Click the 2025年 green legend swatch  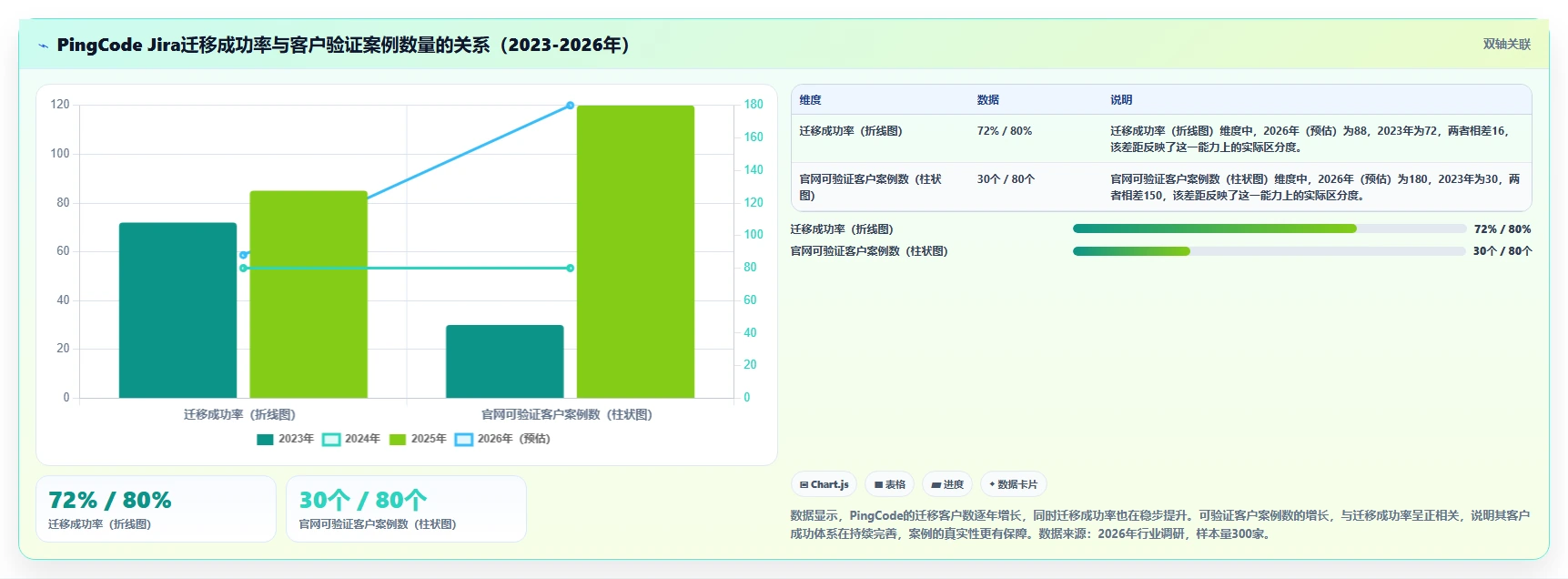coord(398,440)
